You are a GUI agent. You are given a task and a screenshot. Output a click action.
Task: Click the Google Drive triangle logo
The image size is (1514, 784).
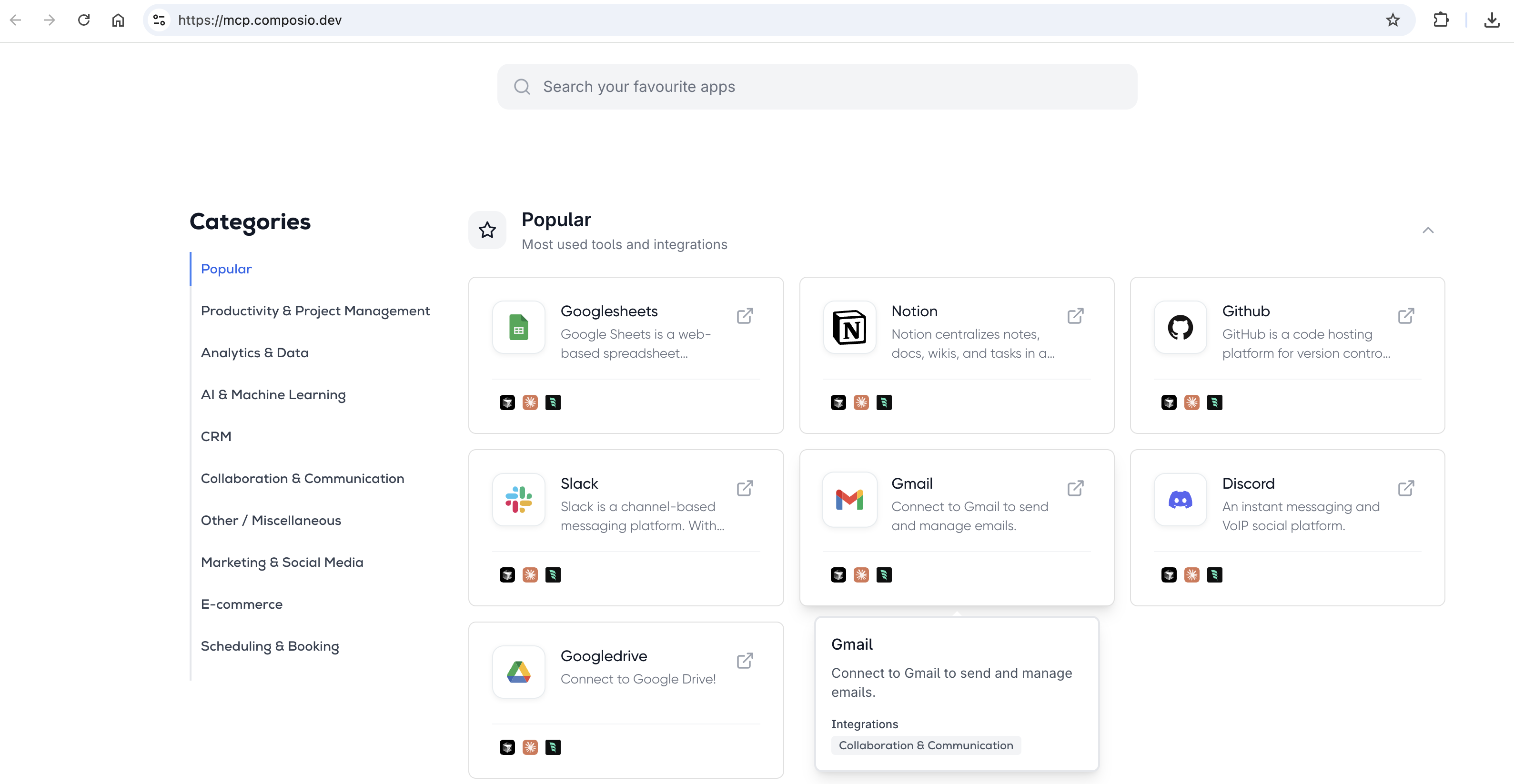pyautogui.click(x=519, y=672)
